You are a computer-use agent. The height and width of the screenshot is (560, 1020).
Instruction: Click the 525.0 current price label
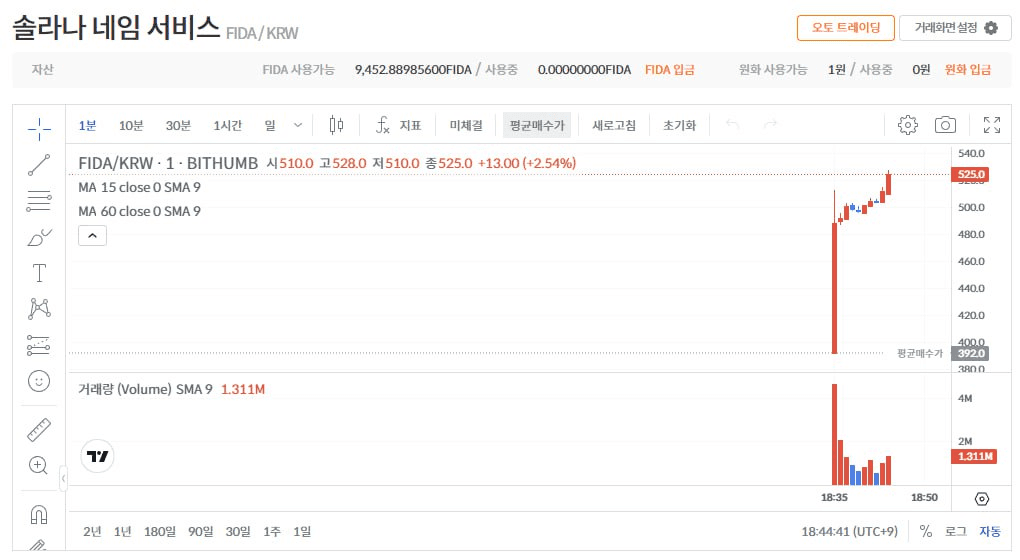click(x=970, y=174)
